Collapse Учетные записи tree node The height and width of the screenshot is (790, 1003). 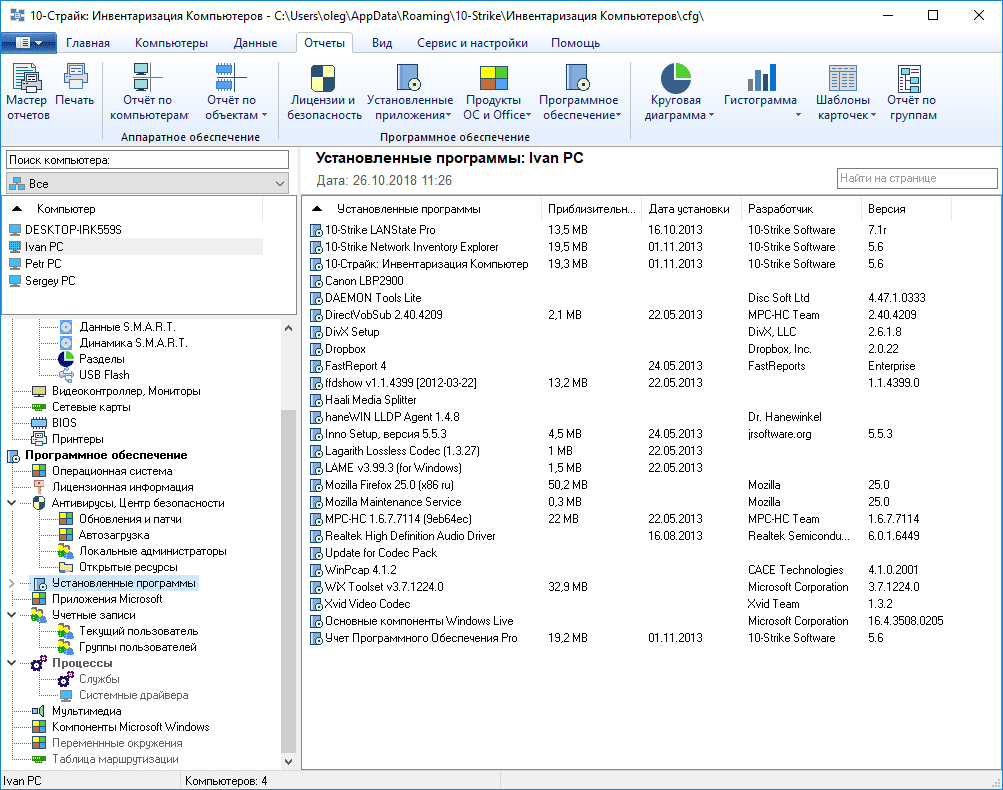pyautogui.click(x=12, y=615)
